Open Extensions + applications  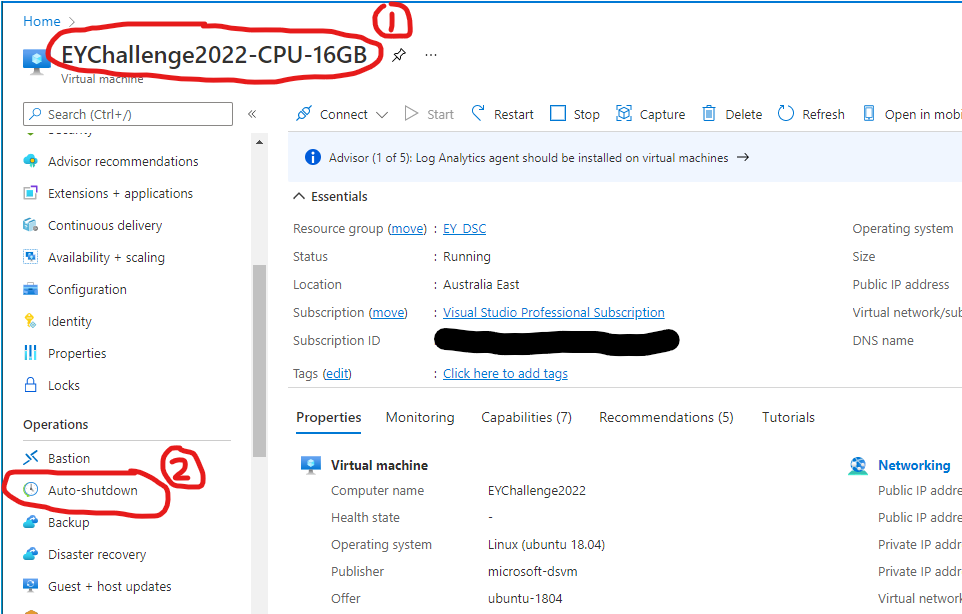pyautogui.click(x=120, y=193)
